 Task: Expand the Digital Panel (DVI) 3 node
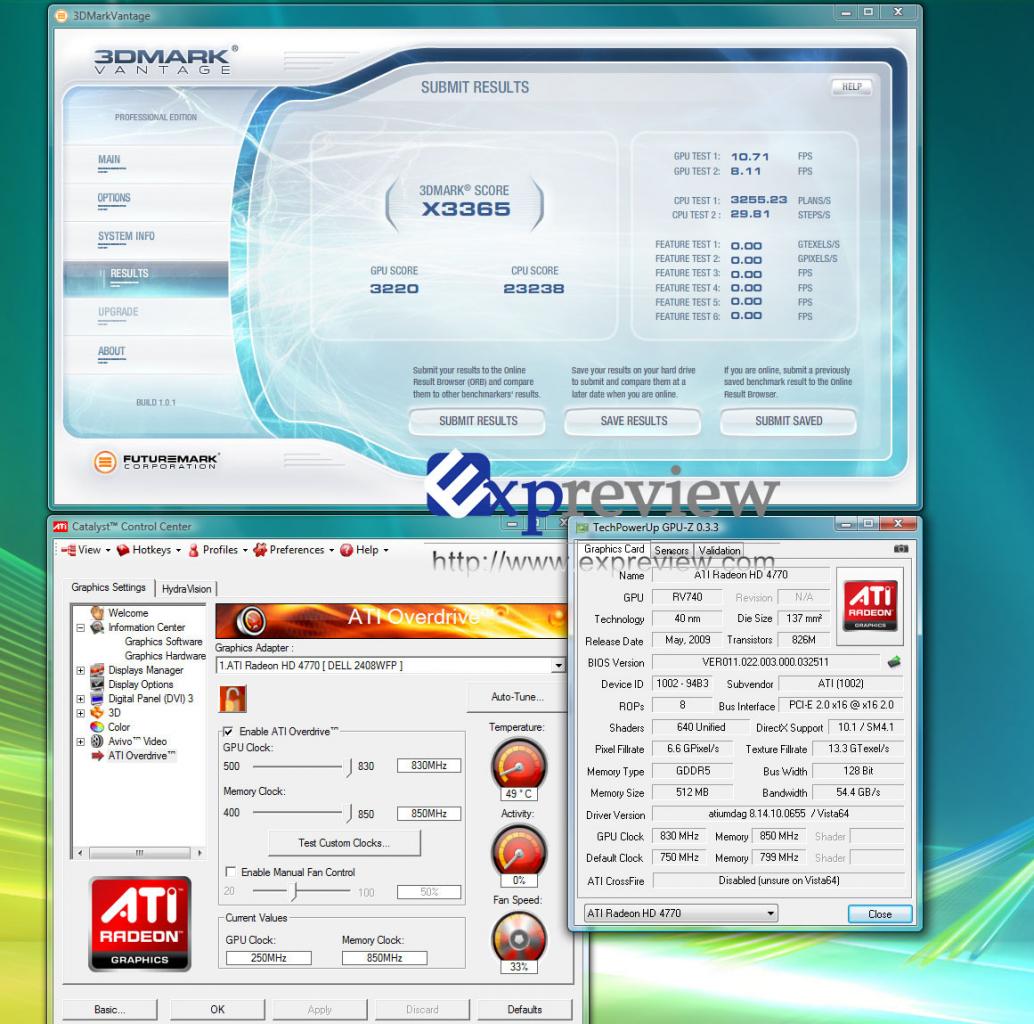(80, 699)
